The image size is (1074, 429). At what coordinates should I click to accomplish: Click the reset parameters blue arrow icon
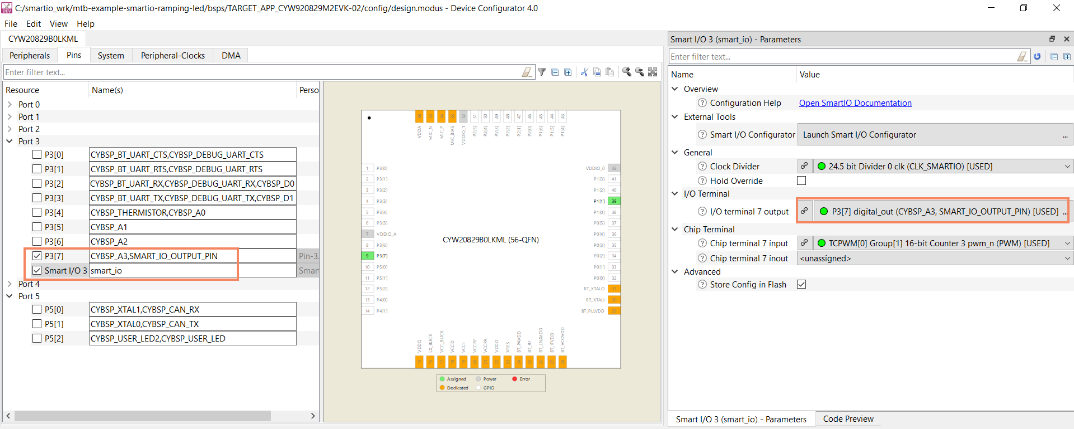pyautogui.click(x=1037, y=56)
